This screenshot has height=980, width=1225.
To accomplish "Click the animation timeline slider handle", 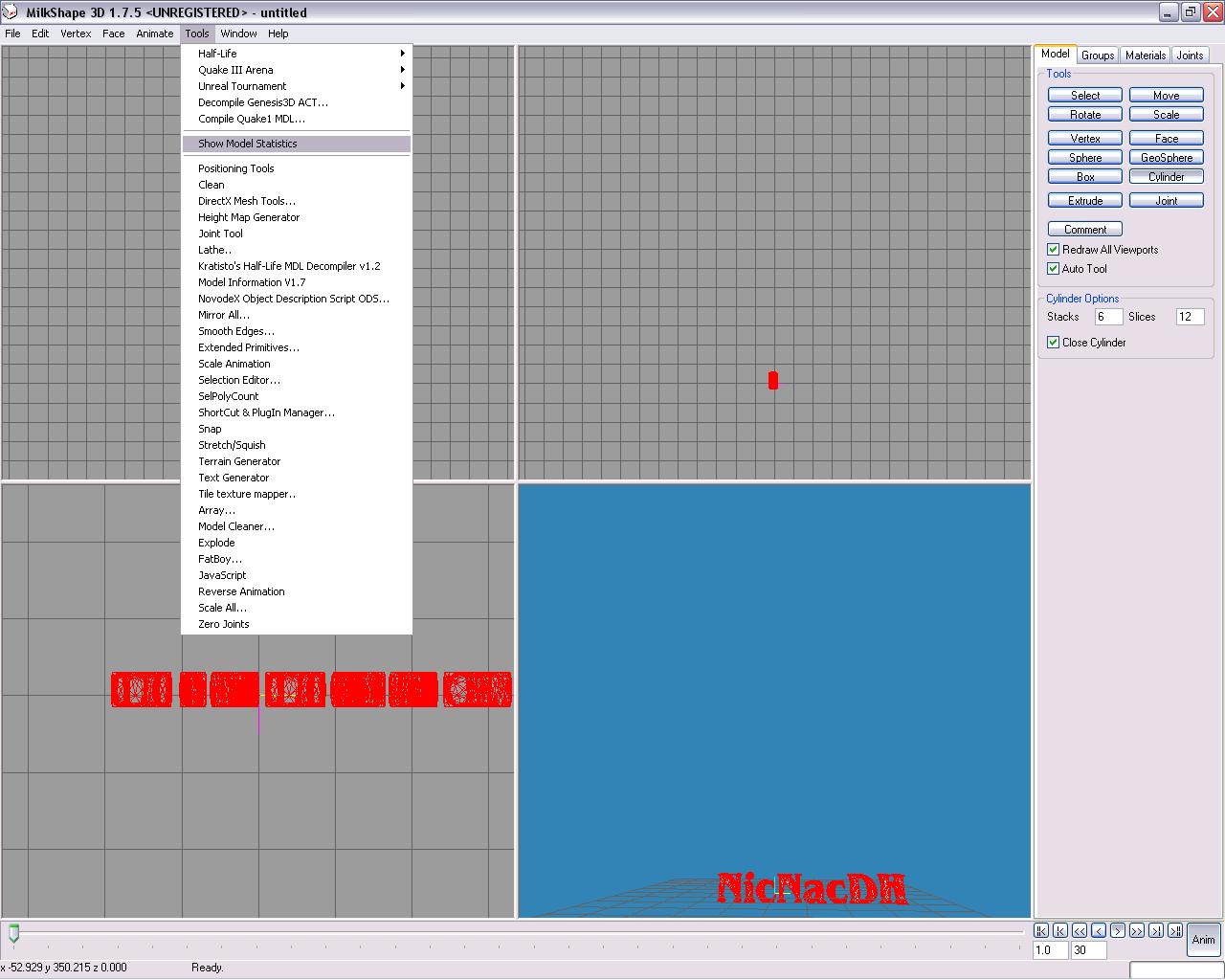I will (x=13, y=933).
